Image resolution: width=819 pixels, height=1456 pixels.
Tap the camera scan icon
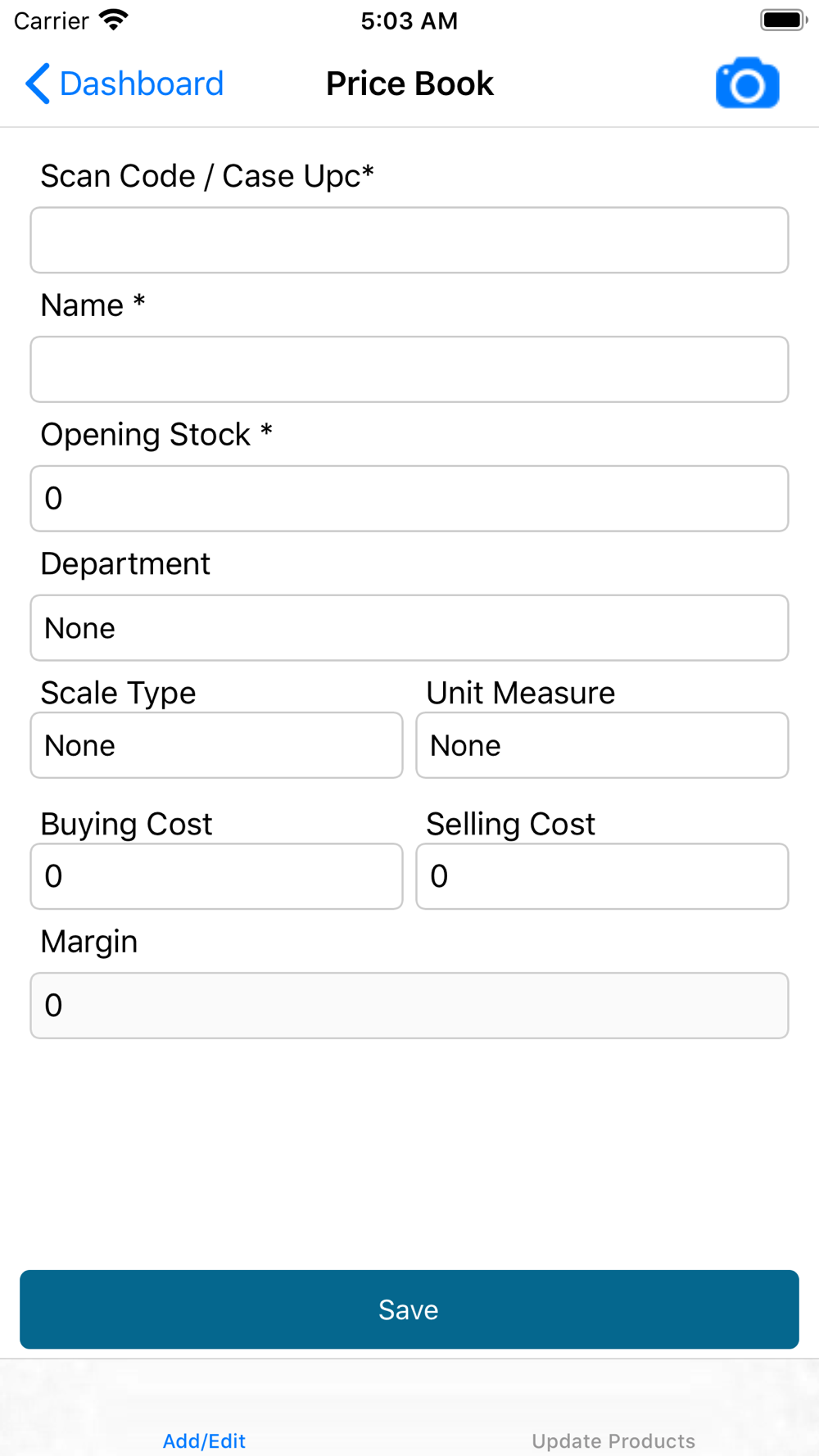[x=747, y=84]
